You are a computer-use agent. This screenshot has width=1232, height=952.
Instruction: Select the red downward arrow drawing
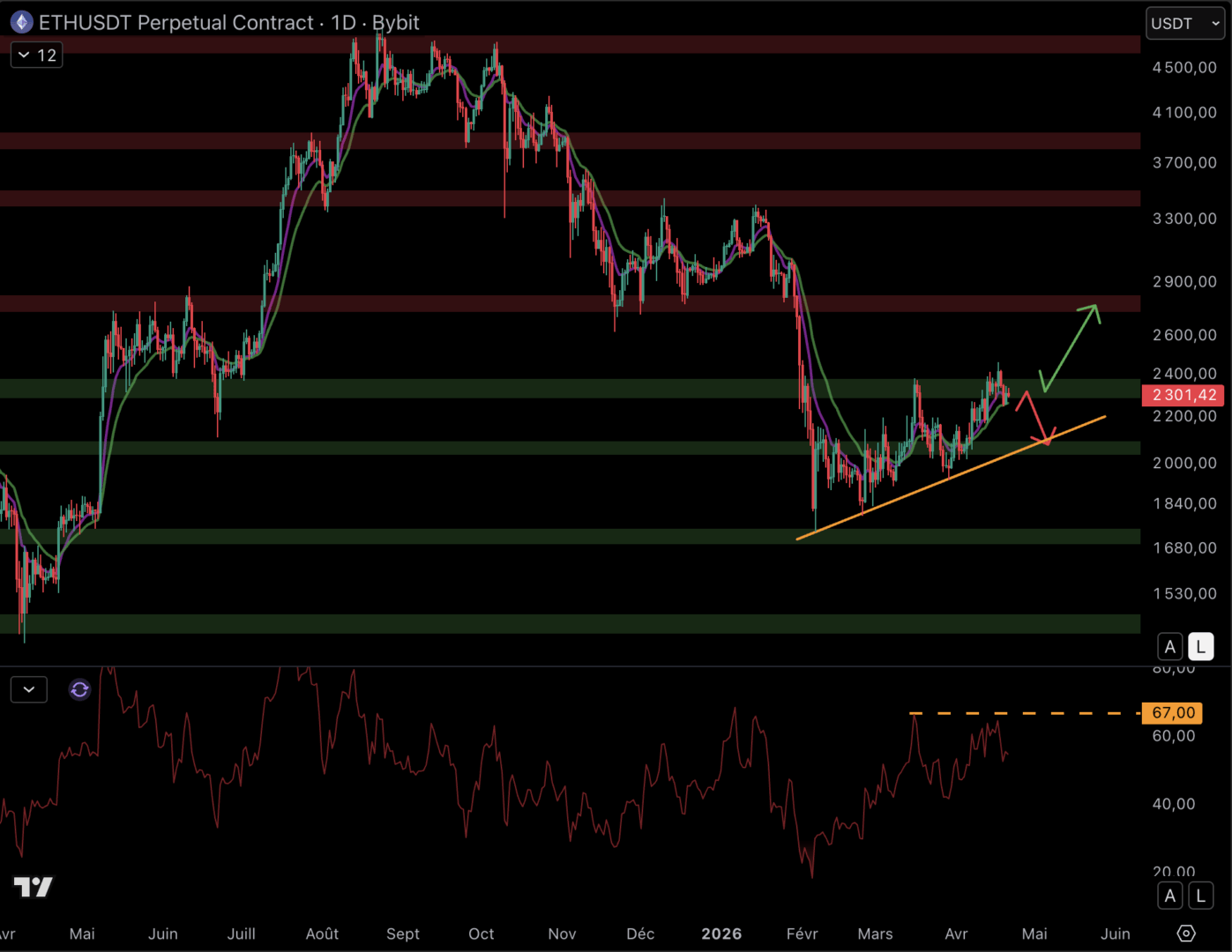(1034, 418)
